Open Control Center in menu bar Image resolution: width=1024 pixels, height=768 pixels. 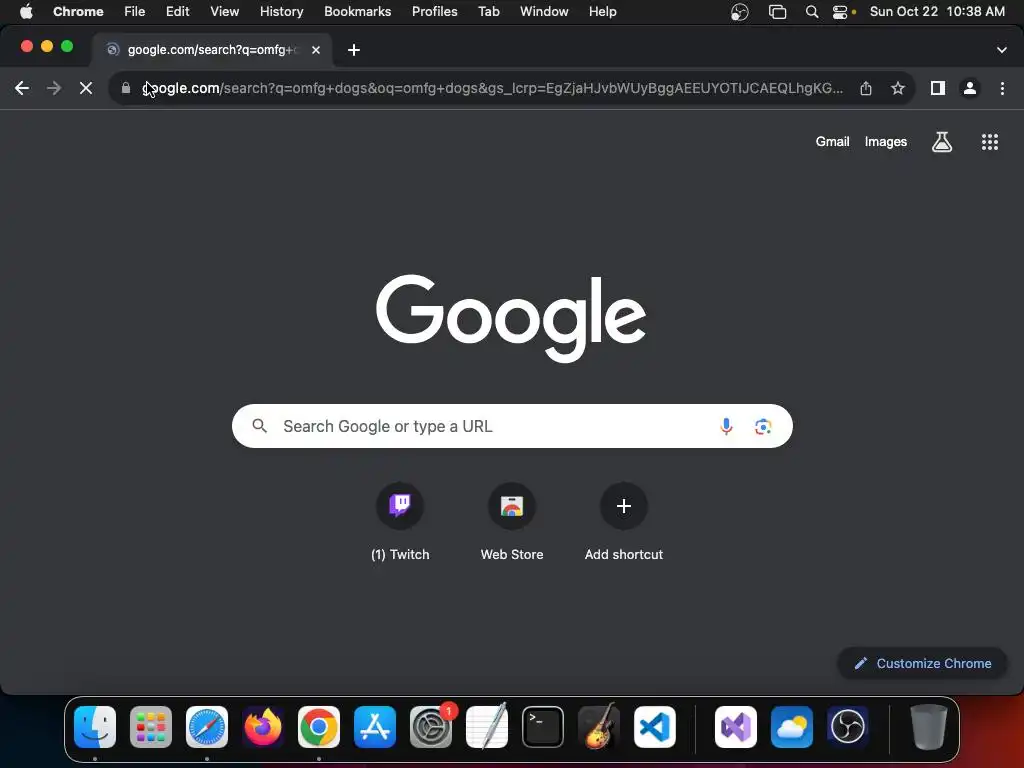pyautogui.click(x=840, y=12)
